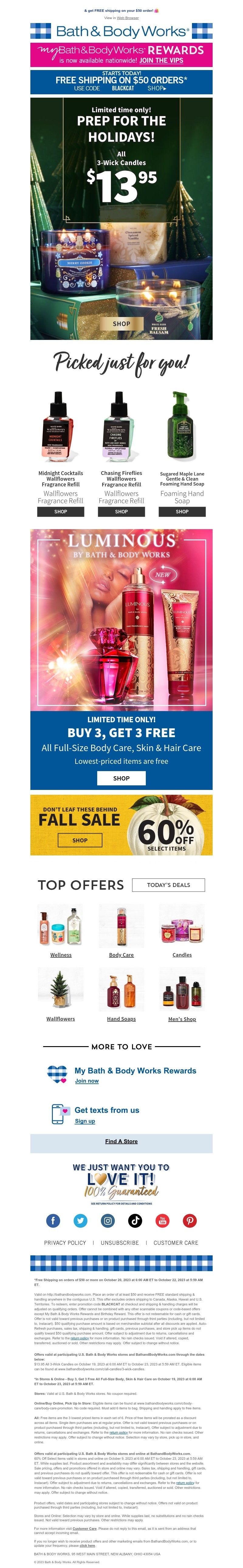
Task: Open the View in Web Browser link
Action: tap(121, 18)
